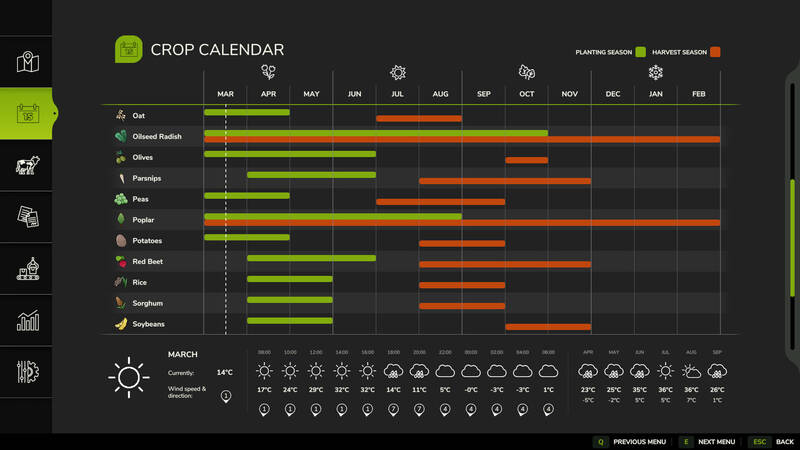This screenshot has height=450, width=800.
Task: Click the Potatoes crop icon
Action: (120, 241)
